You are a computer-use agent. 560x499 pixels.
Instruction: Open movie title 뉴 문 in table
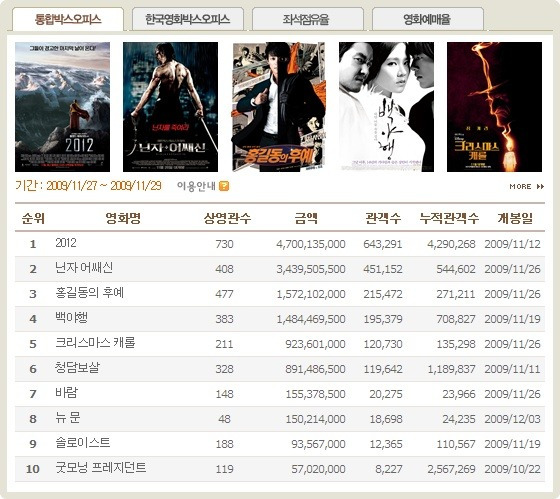[68, 418]
